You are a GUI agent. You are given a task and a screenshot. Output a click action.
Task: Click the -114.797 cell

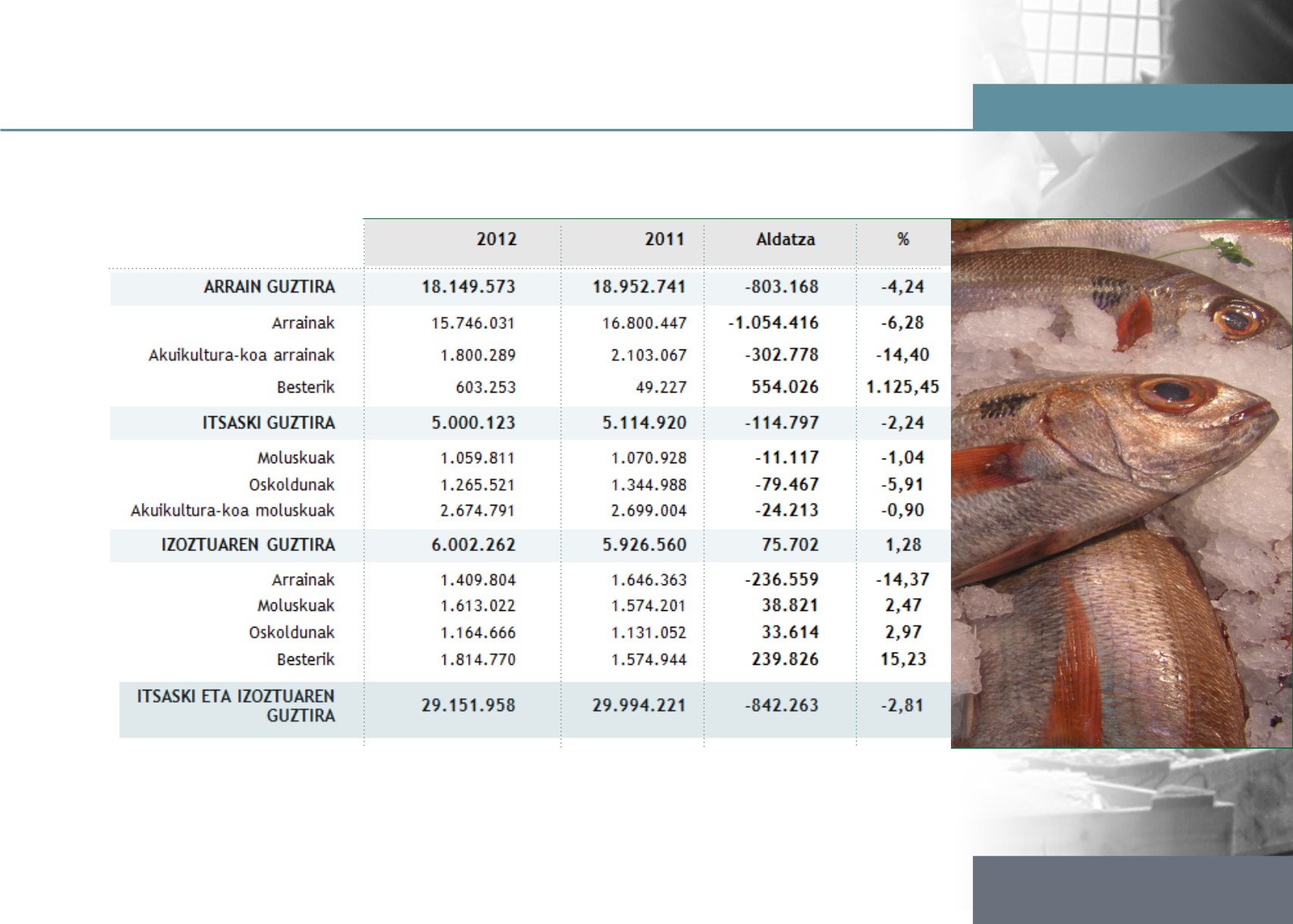pyautogui.click(x=782, y=423)
